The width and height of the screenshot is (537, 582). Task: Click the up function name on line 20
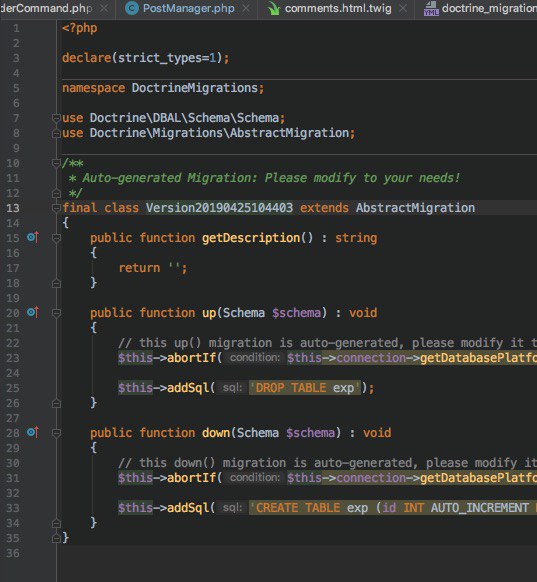[209, 313]
